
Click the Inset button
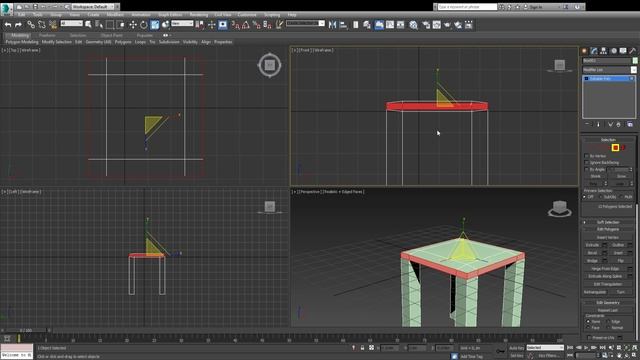pyautogui.click(x=618, y=253)
